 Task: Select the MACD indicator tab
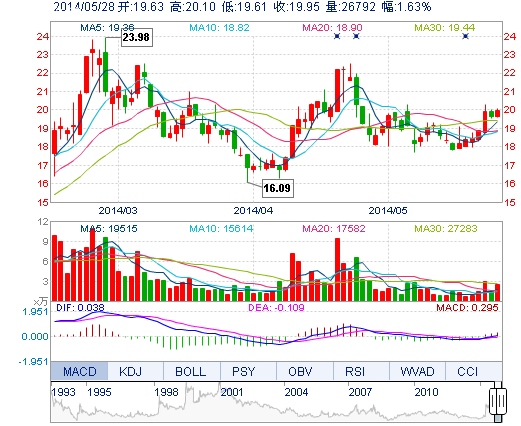coord(79,371)
